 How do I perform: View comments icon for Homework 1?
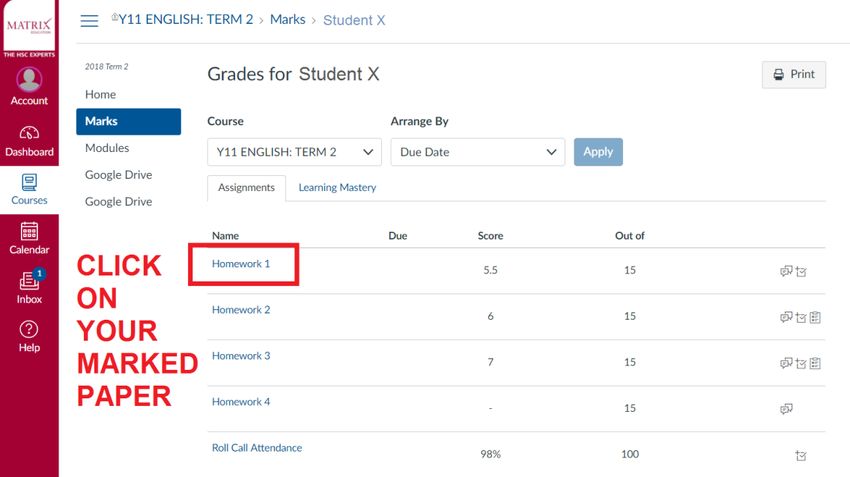[x=786, y=271]
